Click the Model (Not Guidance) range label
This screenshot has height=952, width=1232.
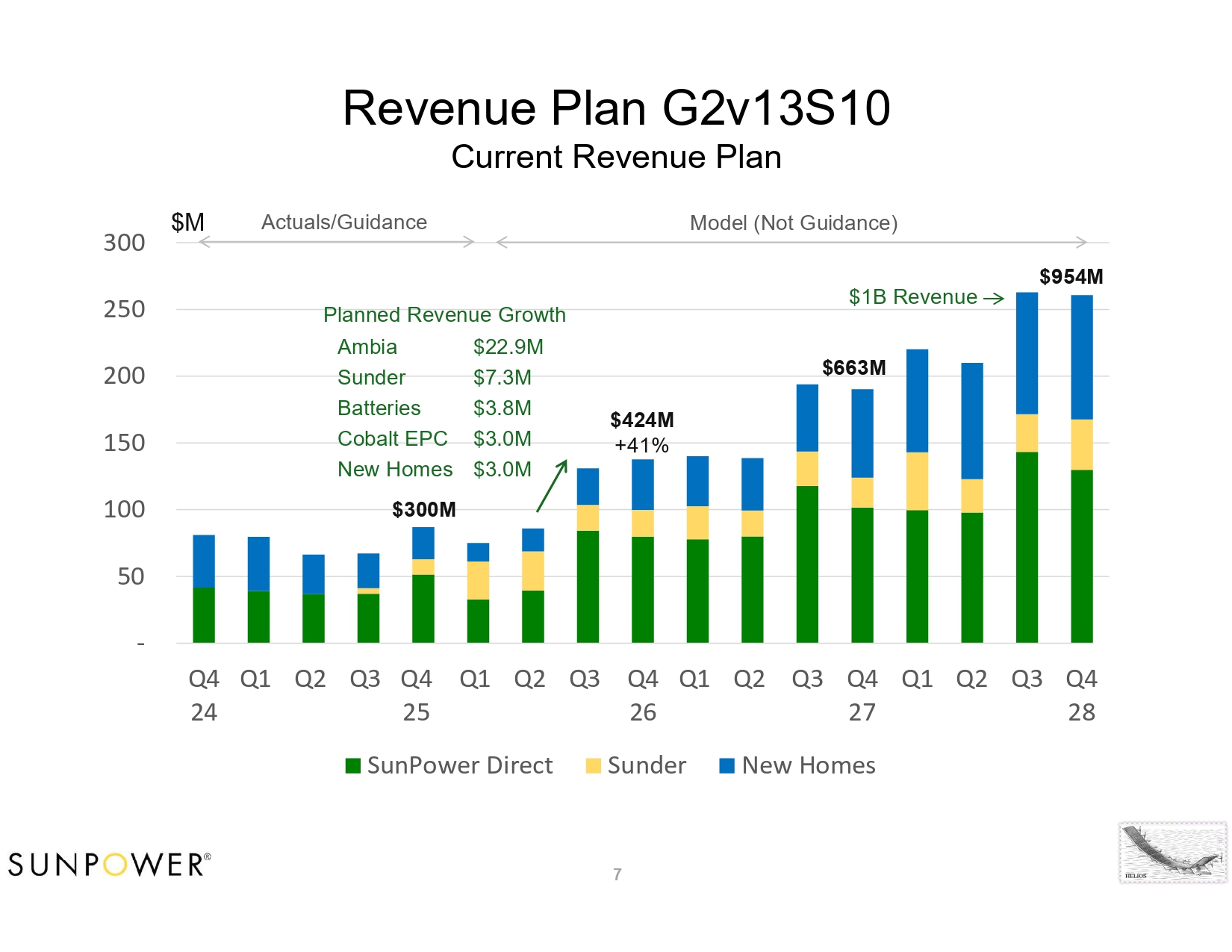[x=794, y=223]
